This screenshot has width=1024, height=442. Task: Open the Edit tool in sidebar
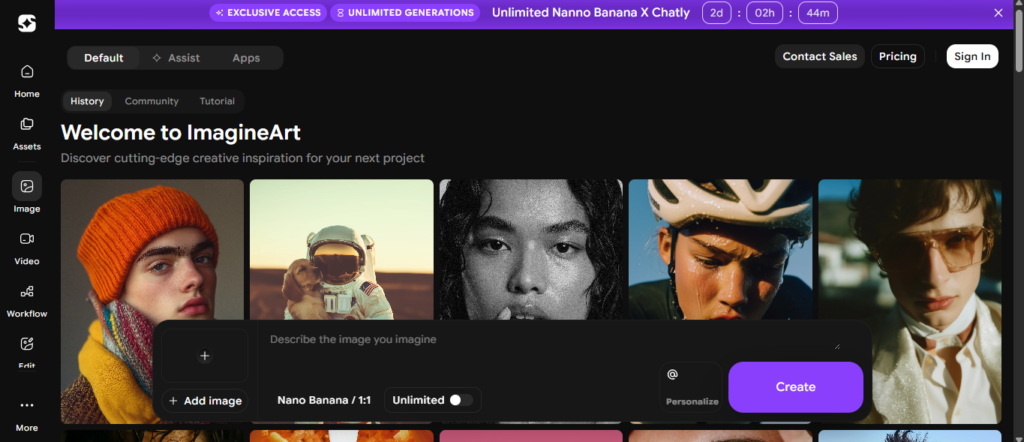click(27, 351)
